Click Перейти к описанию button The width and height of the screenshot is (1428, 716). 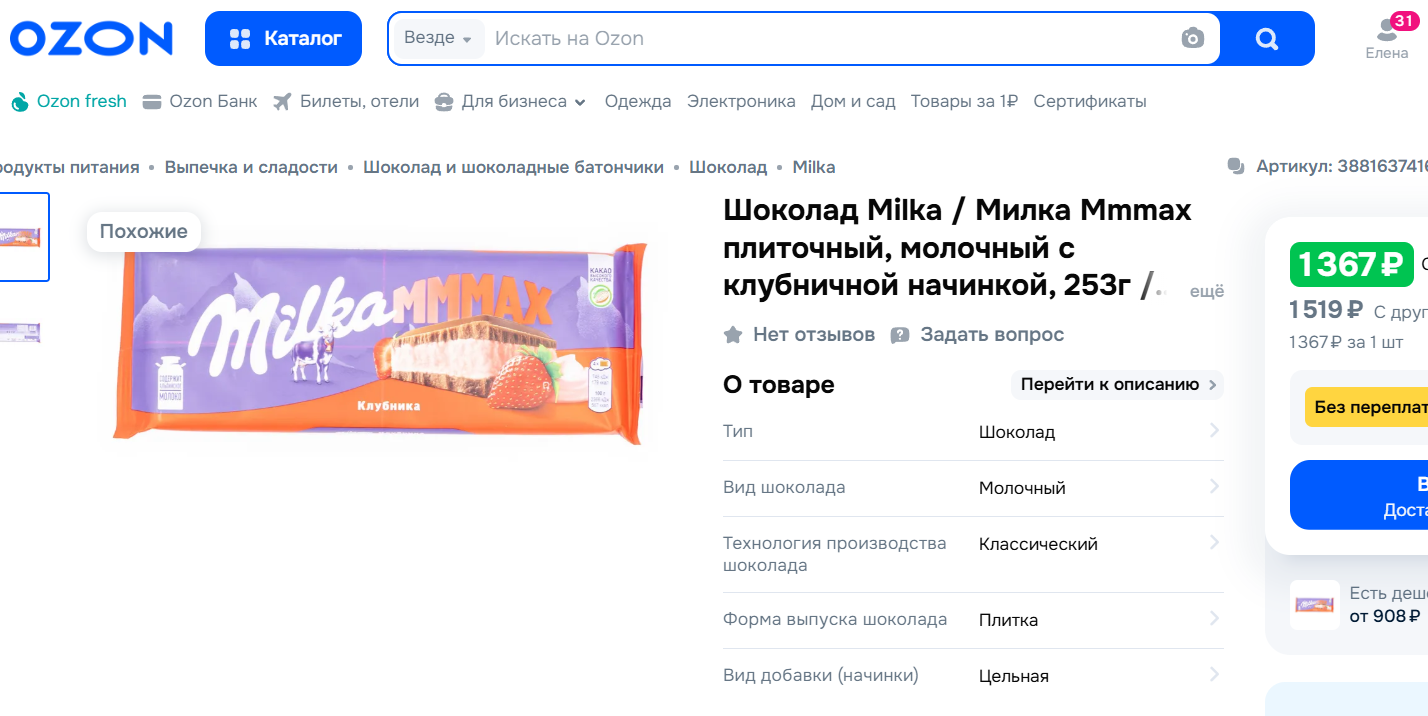coord(1117,385)
